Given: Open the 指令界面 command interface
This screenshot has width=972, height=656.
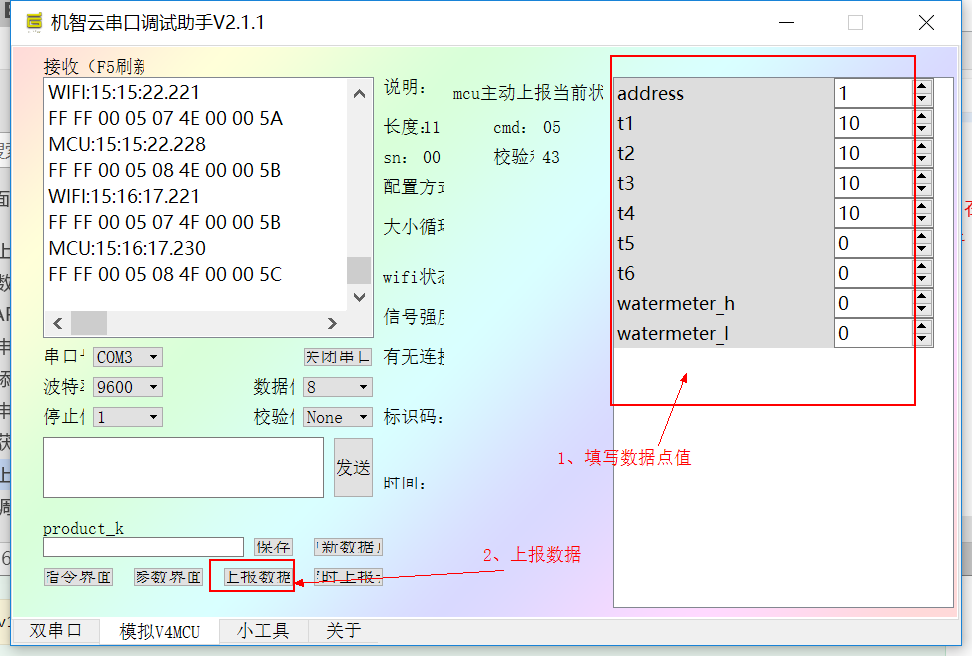Looking at the screenshot, I should [78, 576].
